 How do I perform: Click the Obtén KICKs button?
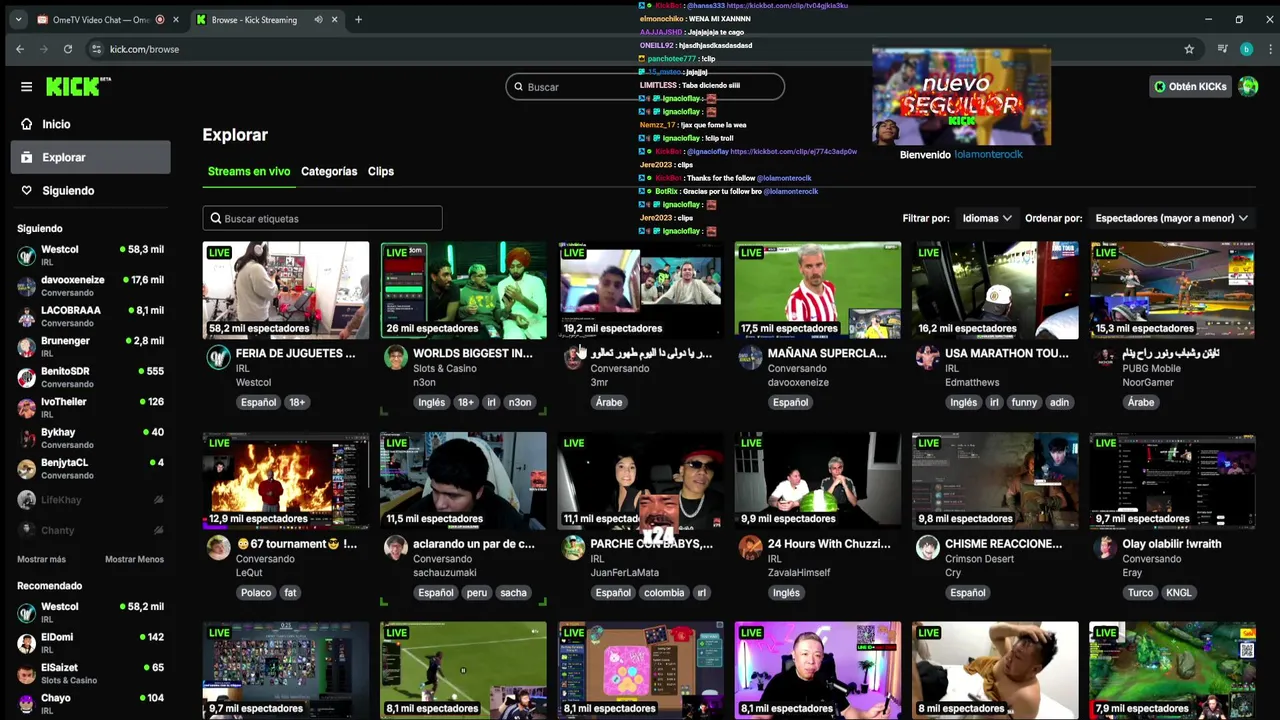pyautogui.click(x=1190, y=86)
